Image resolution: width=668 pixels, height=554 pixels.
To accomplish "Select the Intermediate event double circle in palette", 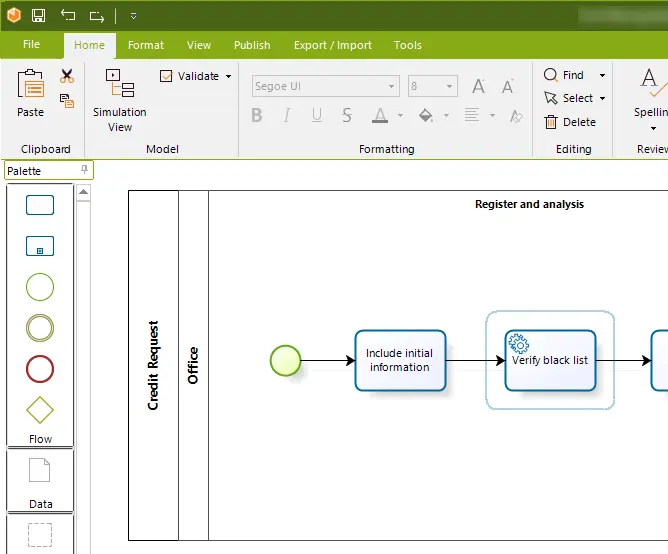I will point(40,328).
